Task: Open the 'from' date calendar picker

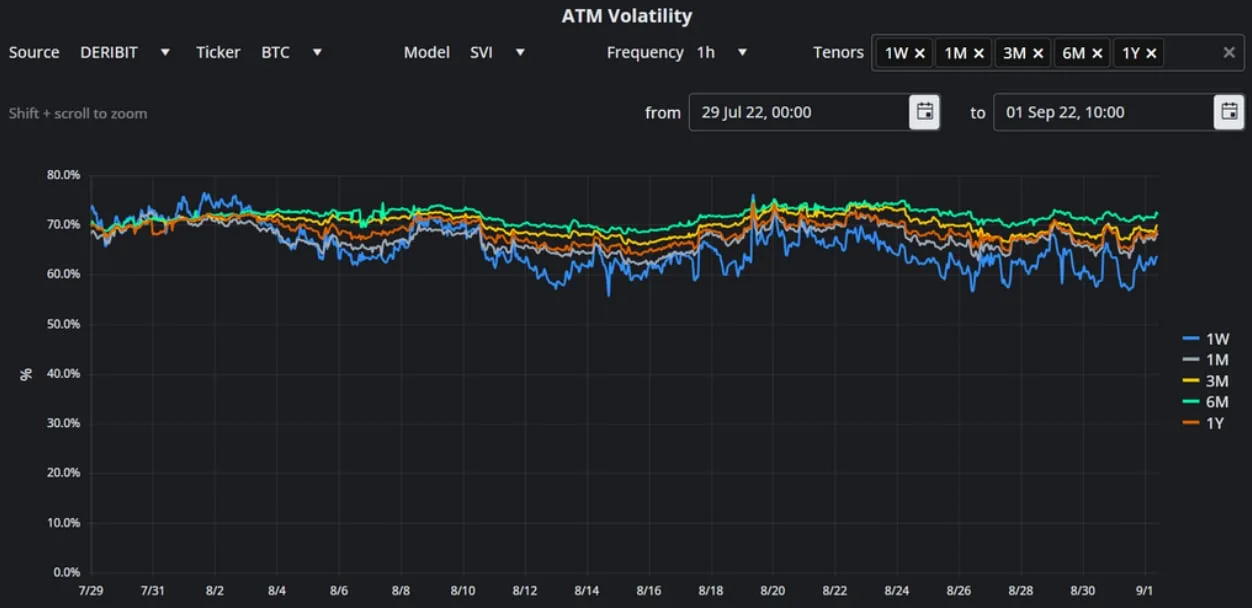Action: 925,112
